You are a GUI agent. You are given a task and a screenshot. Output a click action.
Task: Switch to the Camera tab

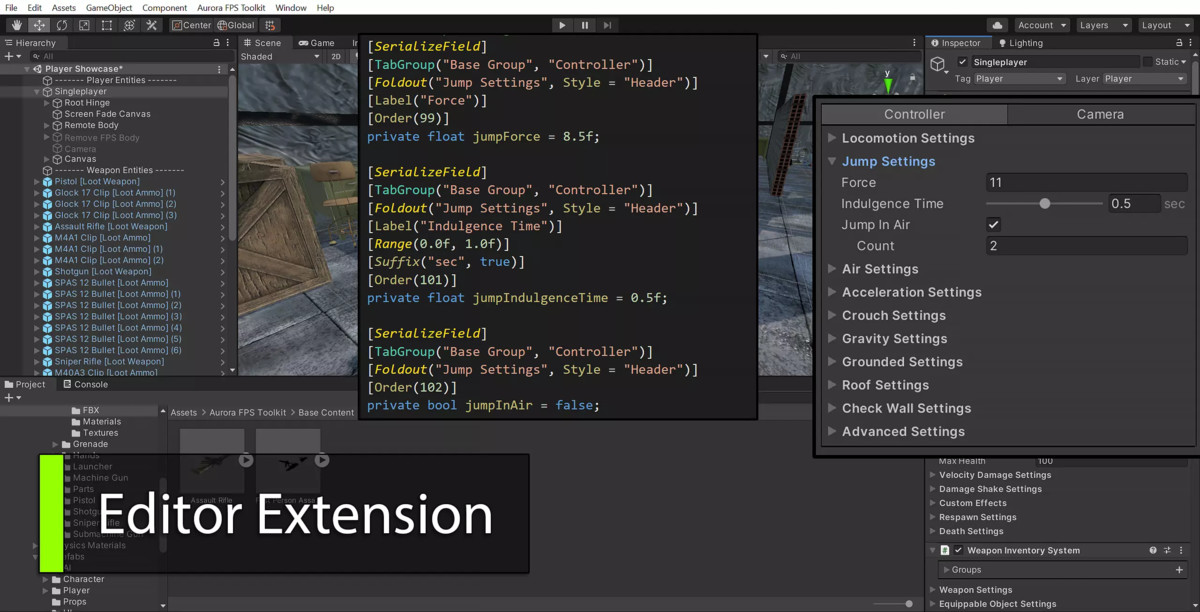click(x=1100, y=114)
